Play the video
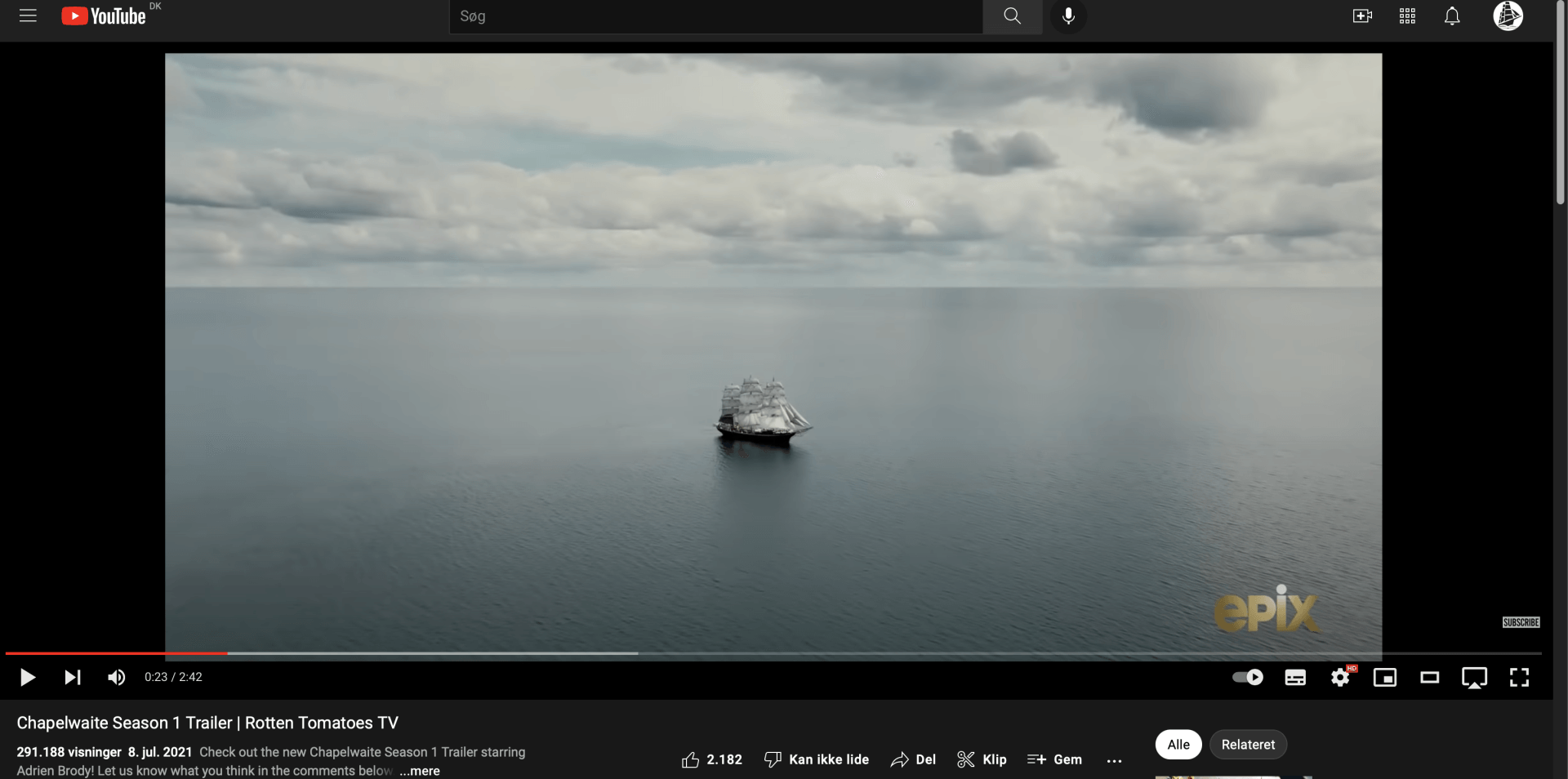The width and height of the screenshot is (1568, 779). (x=28, y=677)
